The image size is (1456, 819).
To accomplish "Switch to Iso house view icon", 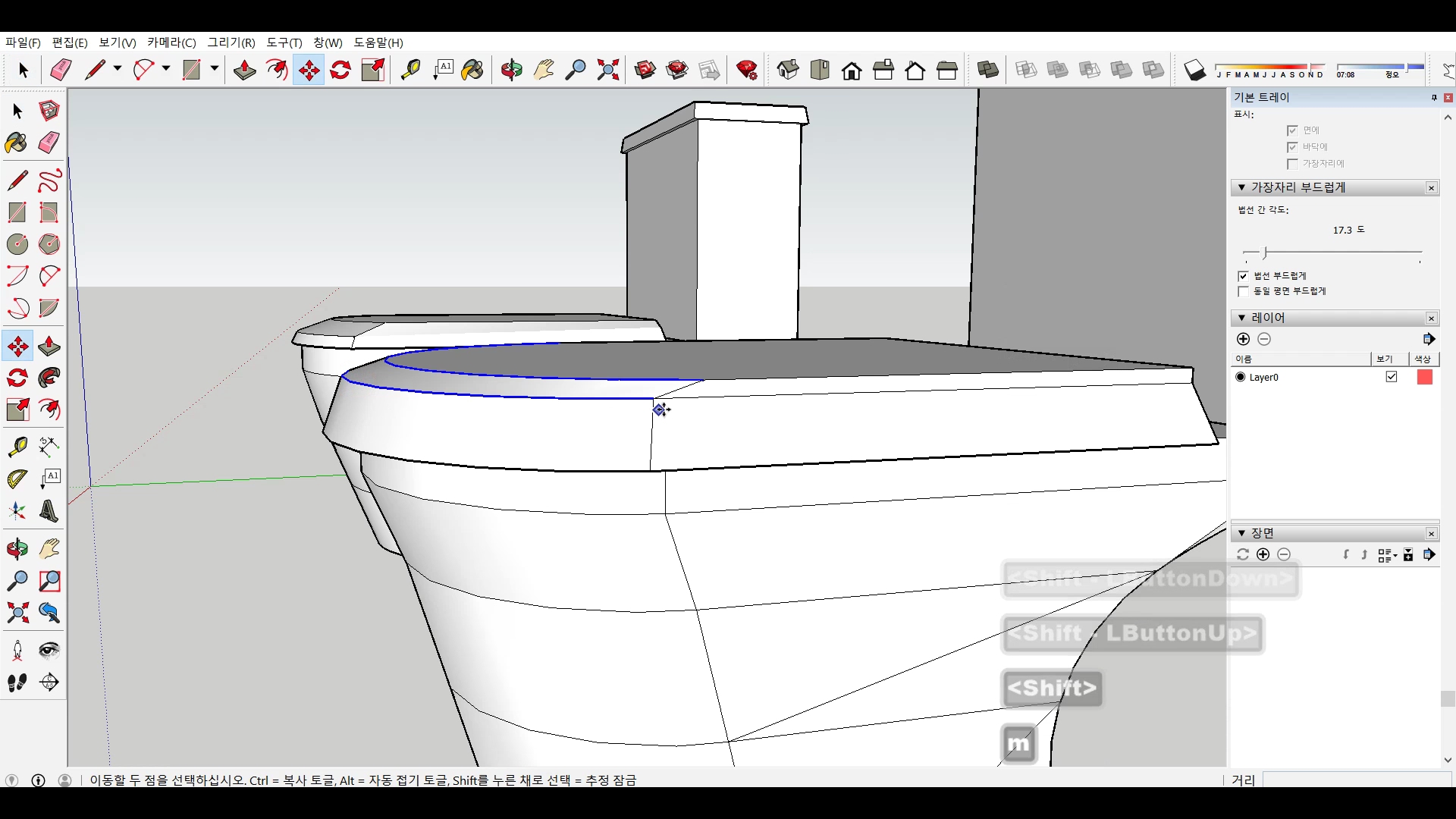I will coord(788,71).
